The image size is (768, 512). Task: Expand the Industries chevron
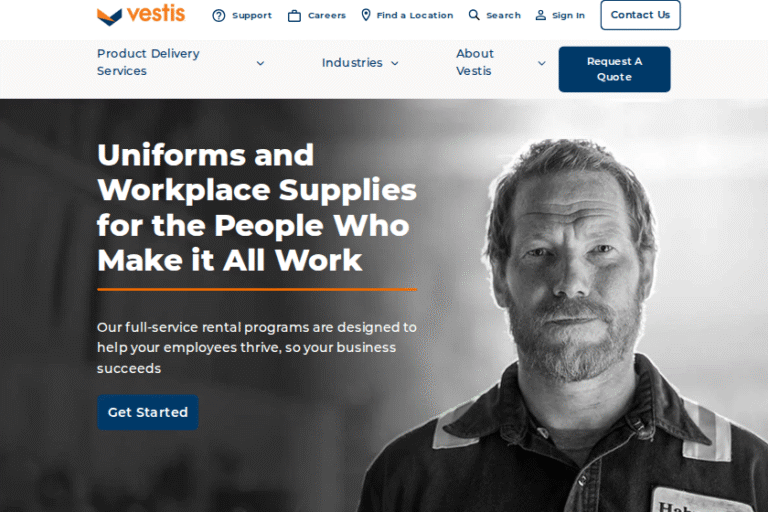[x=395, y=63]
